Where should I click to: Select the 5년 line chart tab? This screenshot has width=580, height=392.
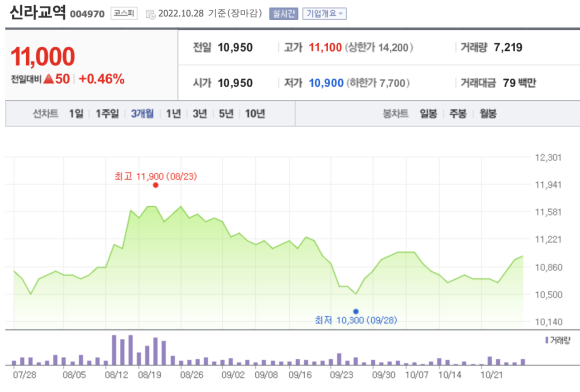tap(226, 114)
